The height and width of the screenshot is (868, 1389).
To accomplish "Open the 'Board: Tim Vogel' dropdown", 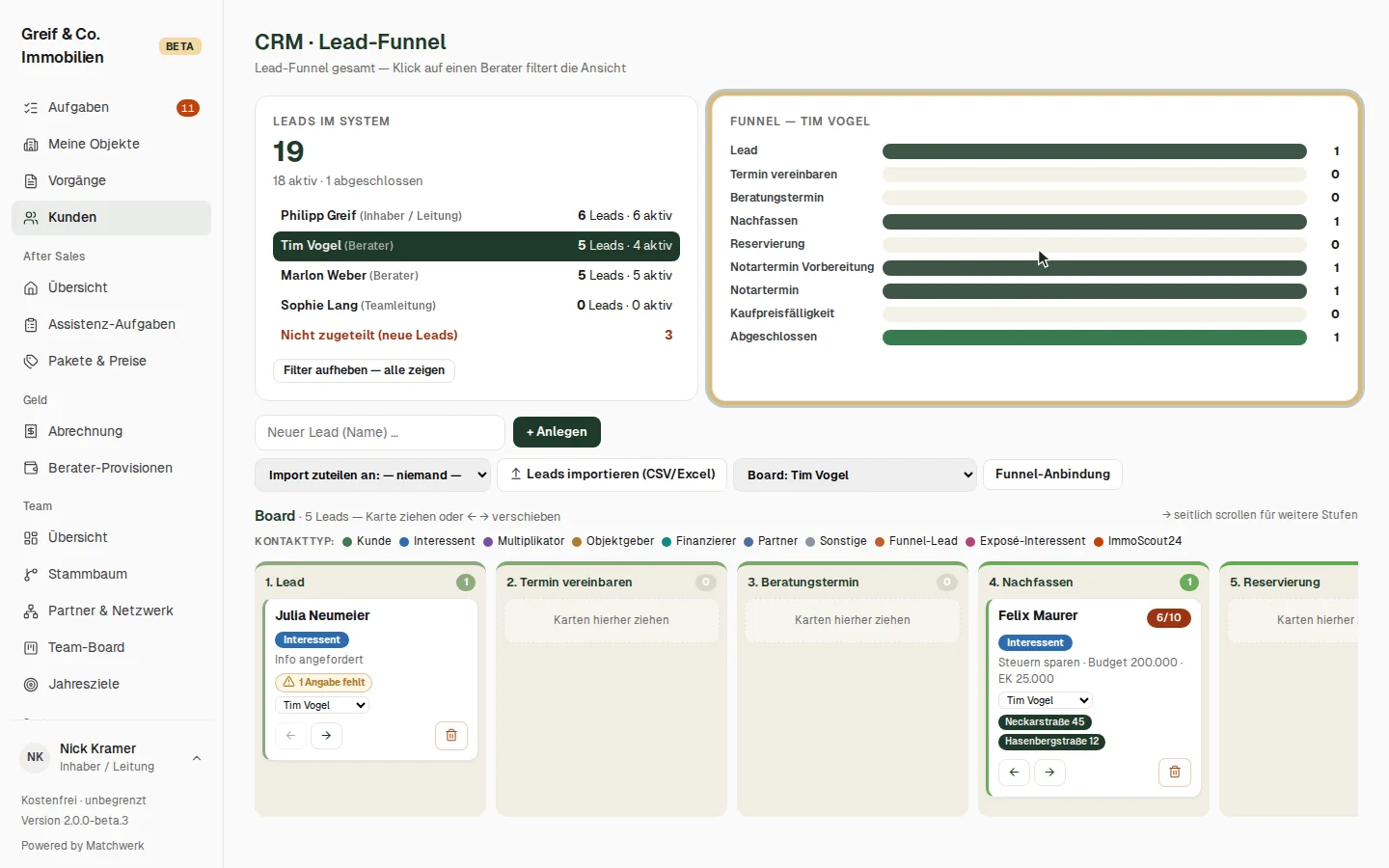I will tap(856, 475).
